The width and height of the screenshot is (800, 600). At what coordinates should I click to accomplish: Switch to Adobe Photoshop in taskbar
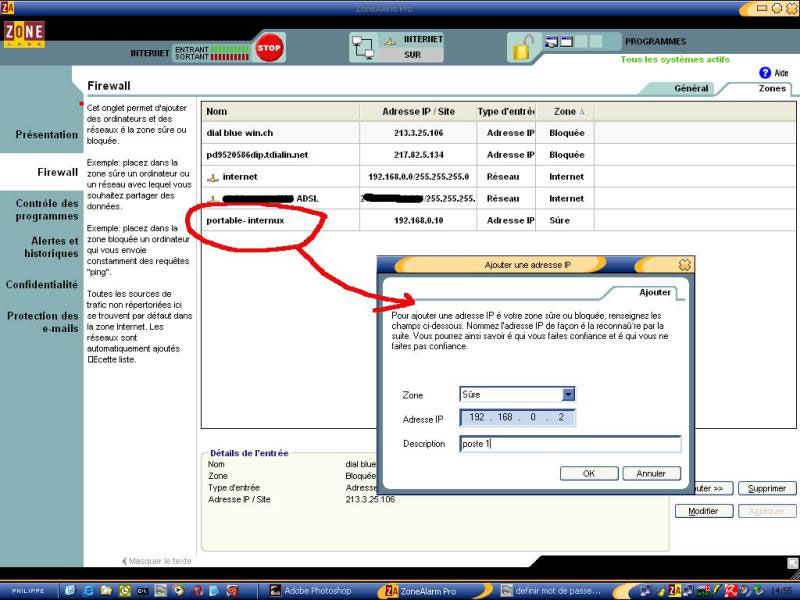310,591
